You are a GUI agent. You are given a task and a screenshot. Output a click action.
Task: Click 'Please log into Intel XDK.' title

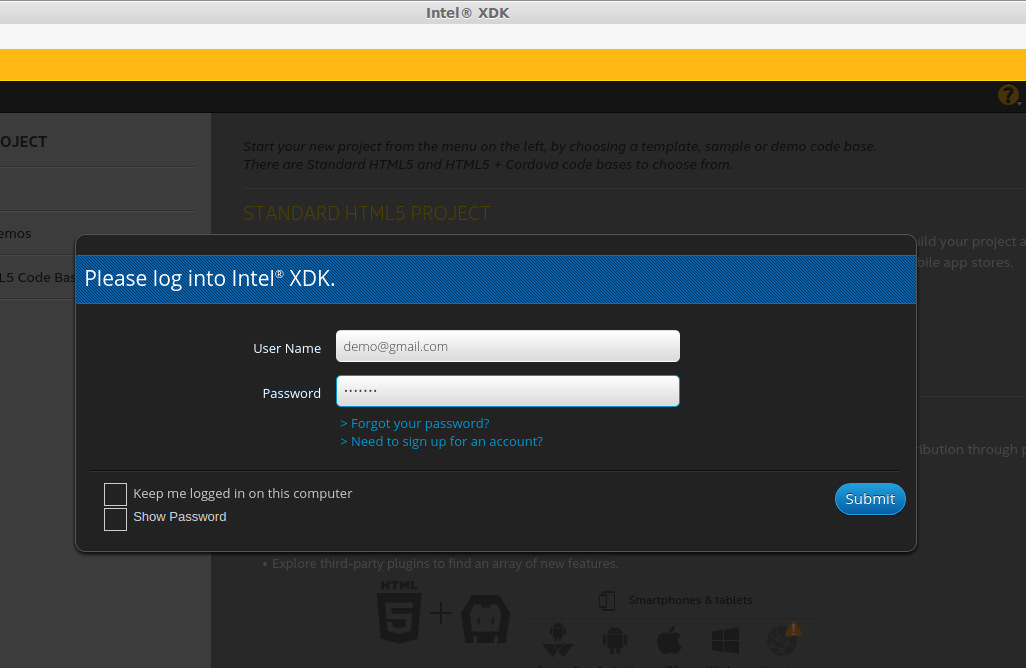coord(209,279)
